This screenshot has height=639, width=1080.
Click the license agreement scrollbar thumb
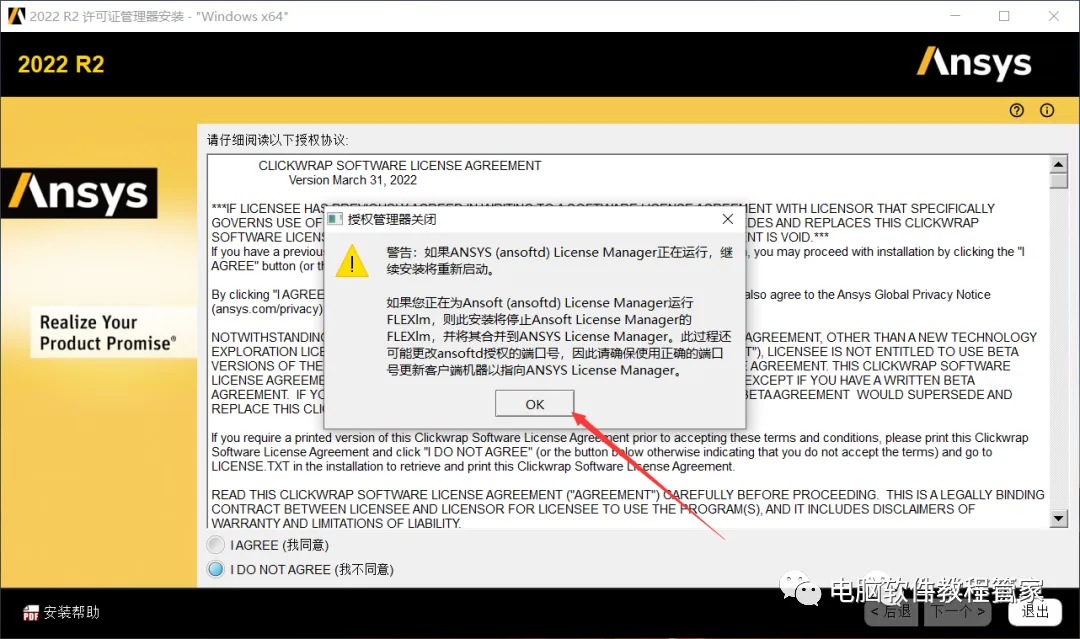1059,180
